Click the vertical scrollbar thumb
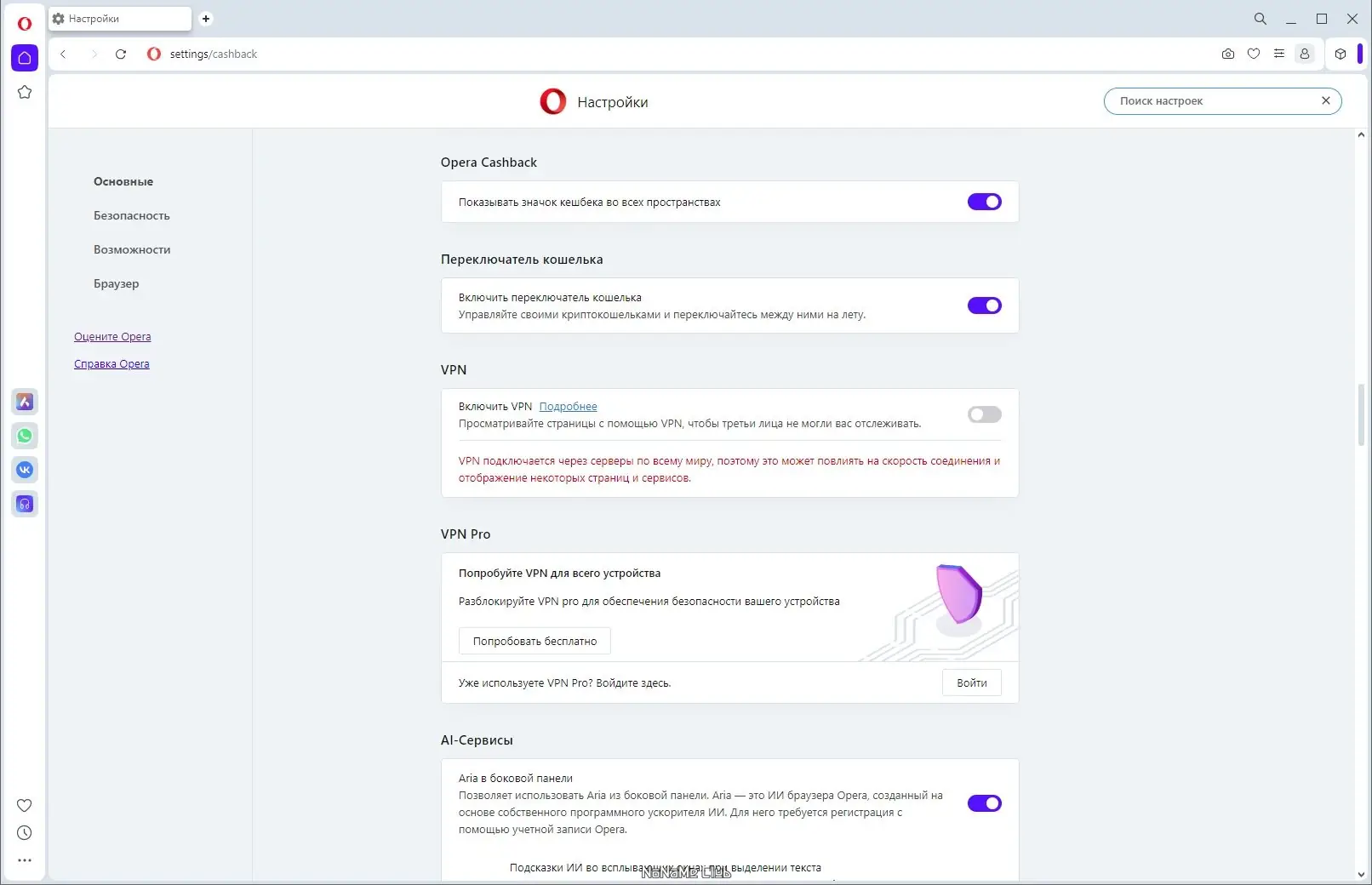Screen dimensions: 1372x885 [1361, 417]
